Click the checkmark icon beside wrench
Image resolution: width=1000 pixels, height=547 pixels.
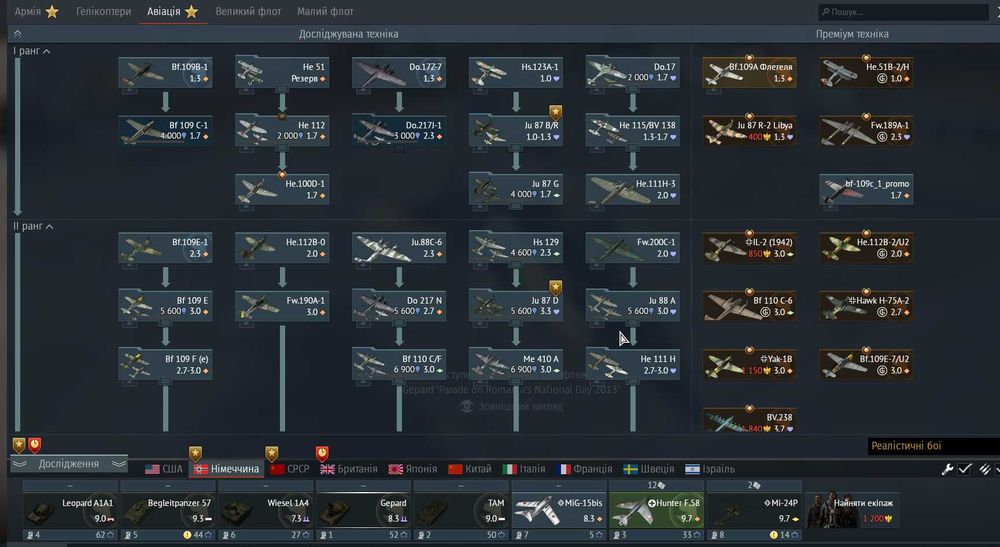(965, 469)
